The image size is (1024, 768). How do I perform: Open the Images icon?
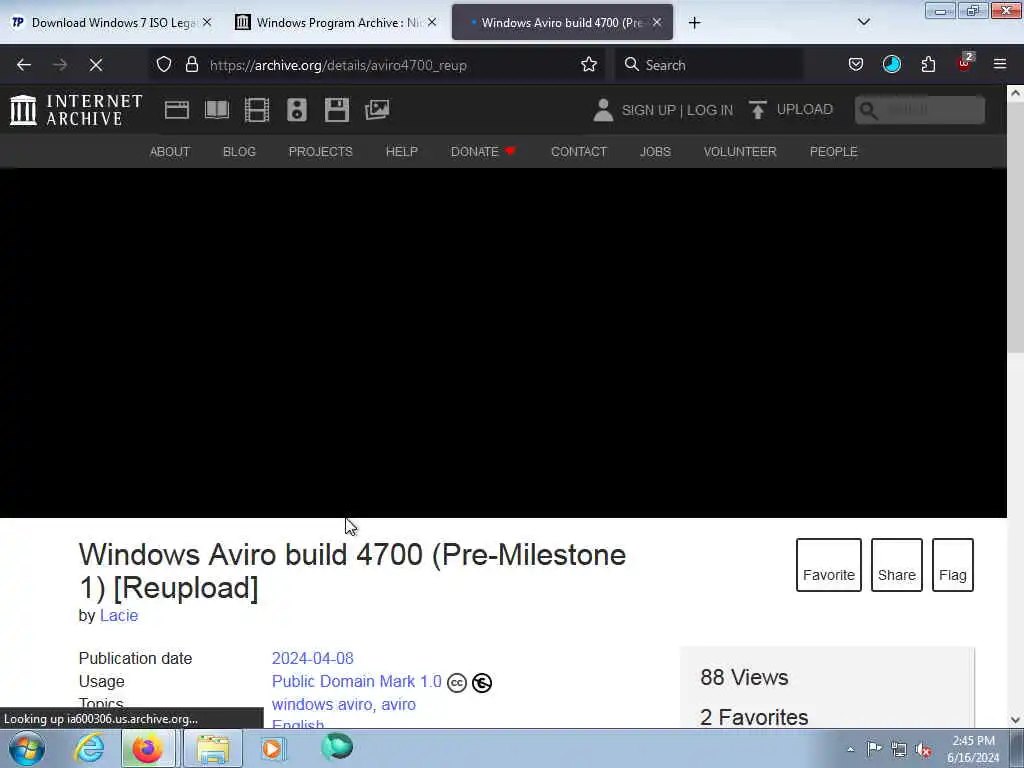(377, 110)
